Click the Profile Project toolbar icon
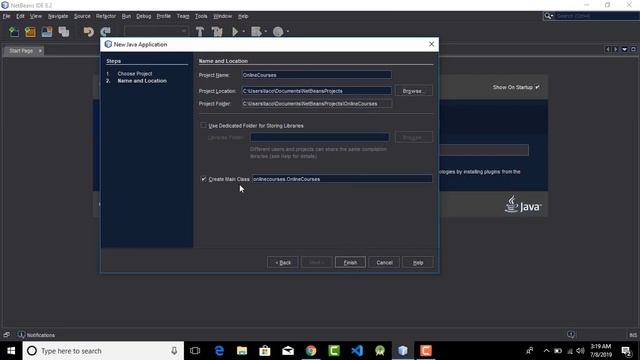The height and width of the screenshot is (360, 640). (278, 31)
